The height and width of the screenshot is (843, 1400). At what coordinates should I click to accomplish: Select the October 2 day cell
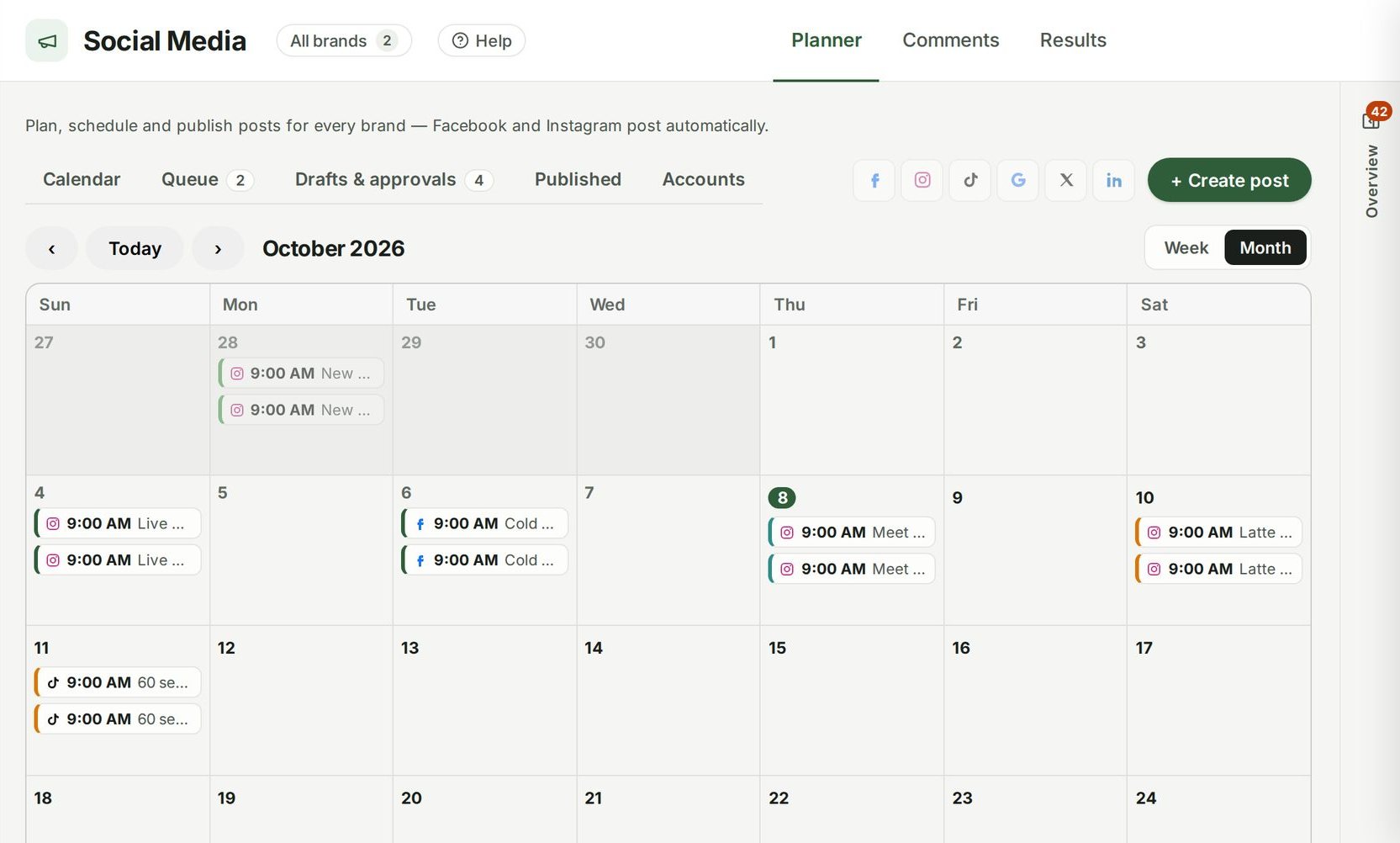click(x=1035, y=400)
